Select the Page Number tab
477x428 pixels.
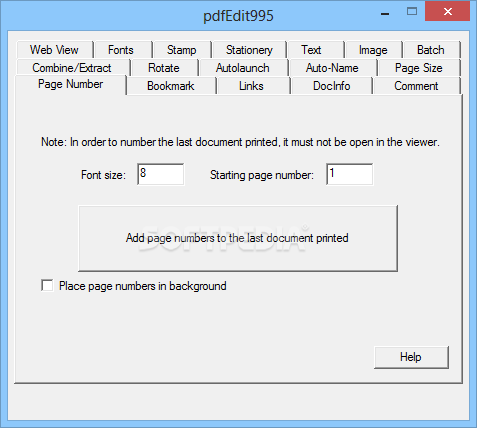click(71, 84)
